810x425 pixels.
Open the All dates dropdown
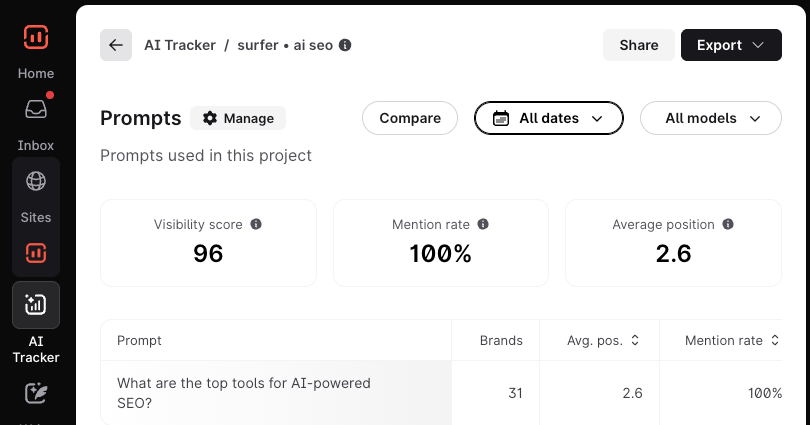(548, 118)
